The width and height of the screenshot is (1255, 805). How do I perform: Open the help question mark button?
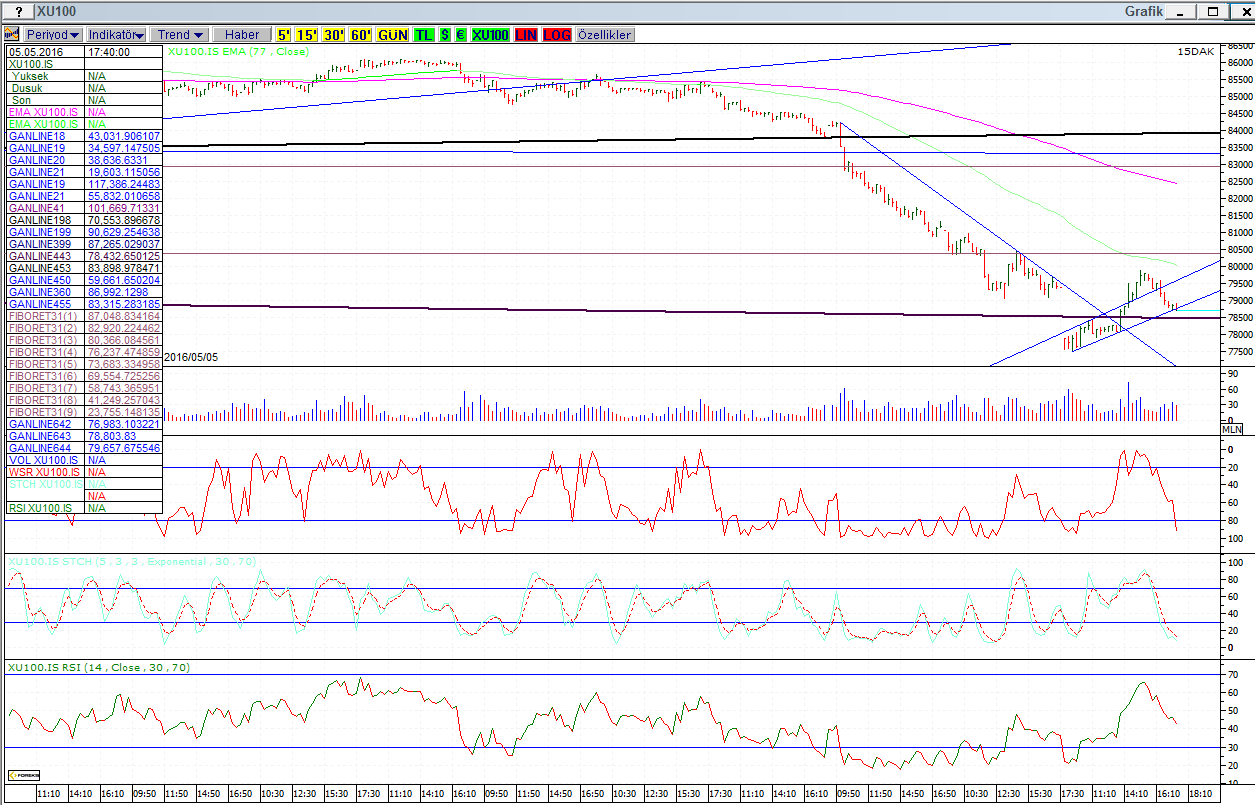(18, 11)
